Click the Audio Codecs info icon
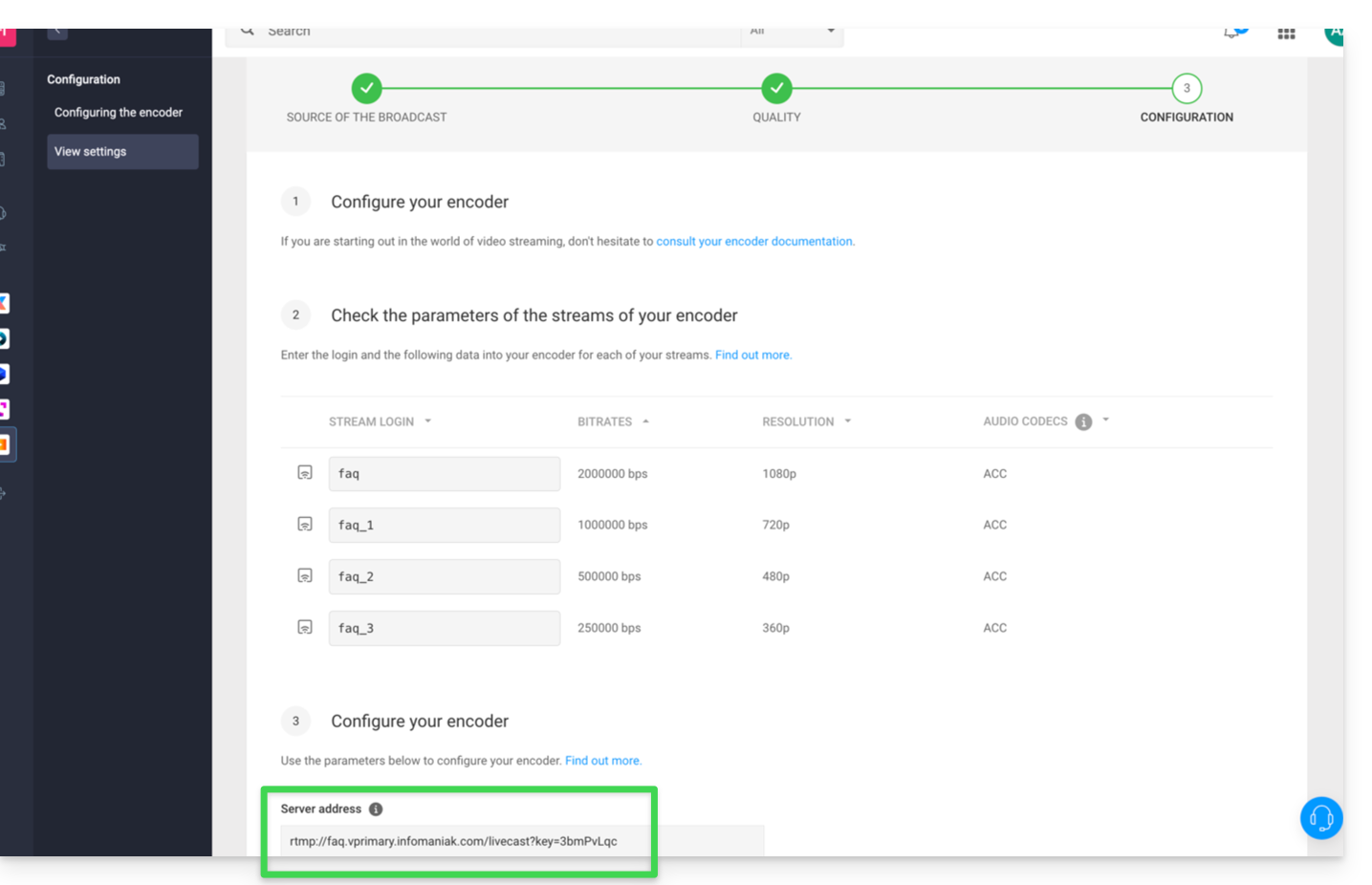The image size is (1372, 885). [x=1083, y=421]
